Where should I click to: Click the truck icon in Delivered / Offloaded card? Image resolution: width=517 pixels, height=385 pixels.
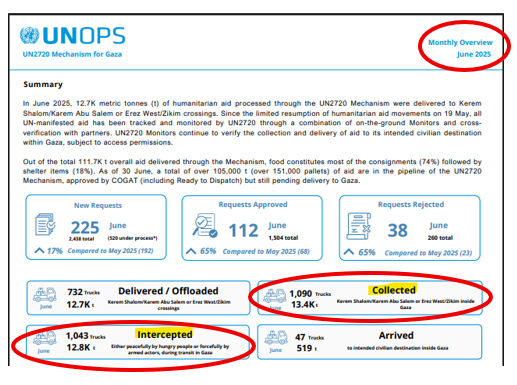pyautogui.click(x=45, y=294)
